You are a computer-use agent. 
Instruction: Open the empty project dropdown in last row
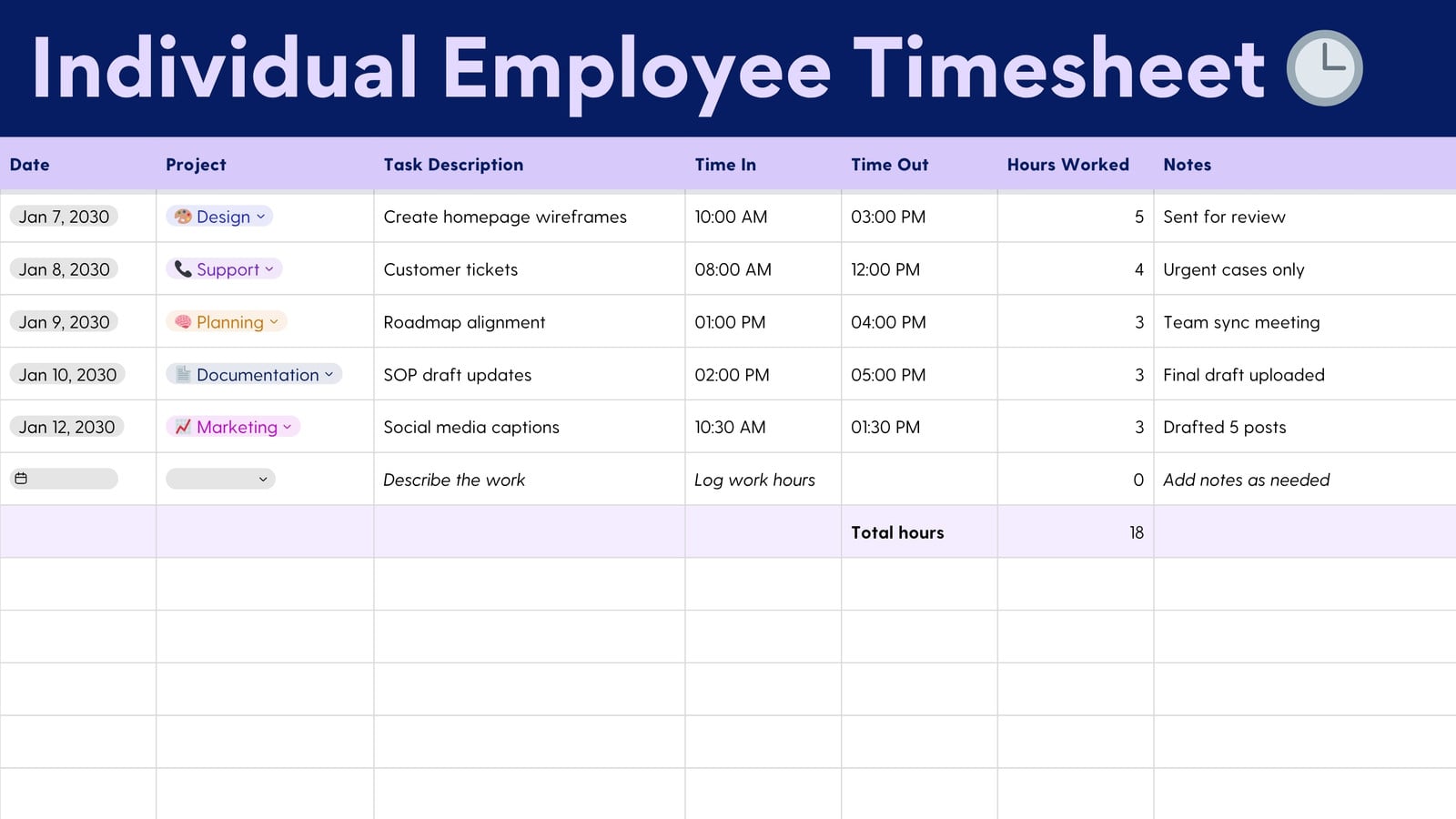(221, 479)
